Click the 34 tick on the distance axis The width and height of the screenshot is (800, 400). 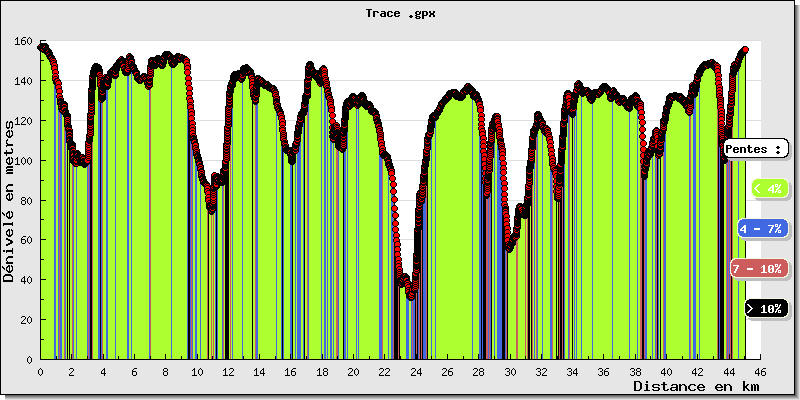(x=572, y=371)
